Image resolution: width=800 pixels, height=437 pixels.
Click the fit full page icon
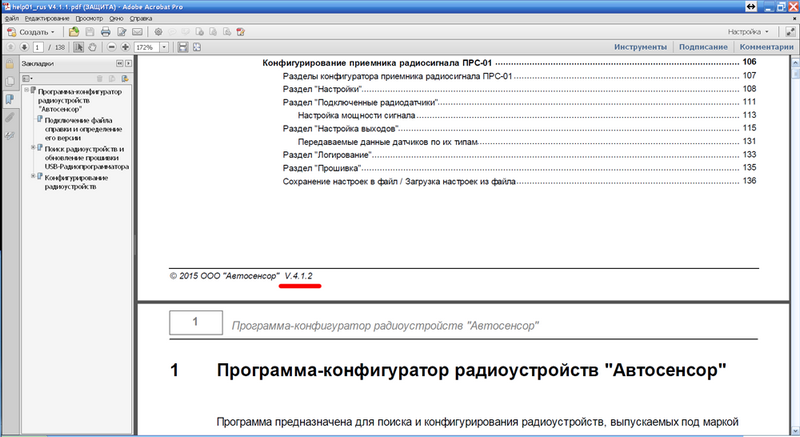[x=197, y=47]
